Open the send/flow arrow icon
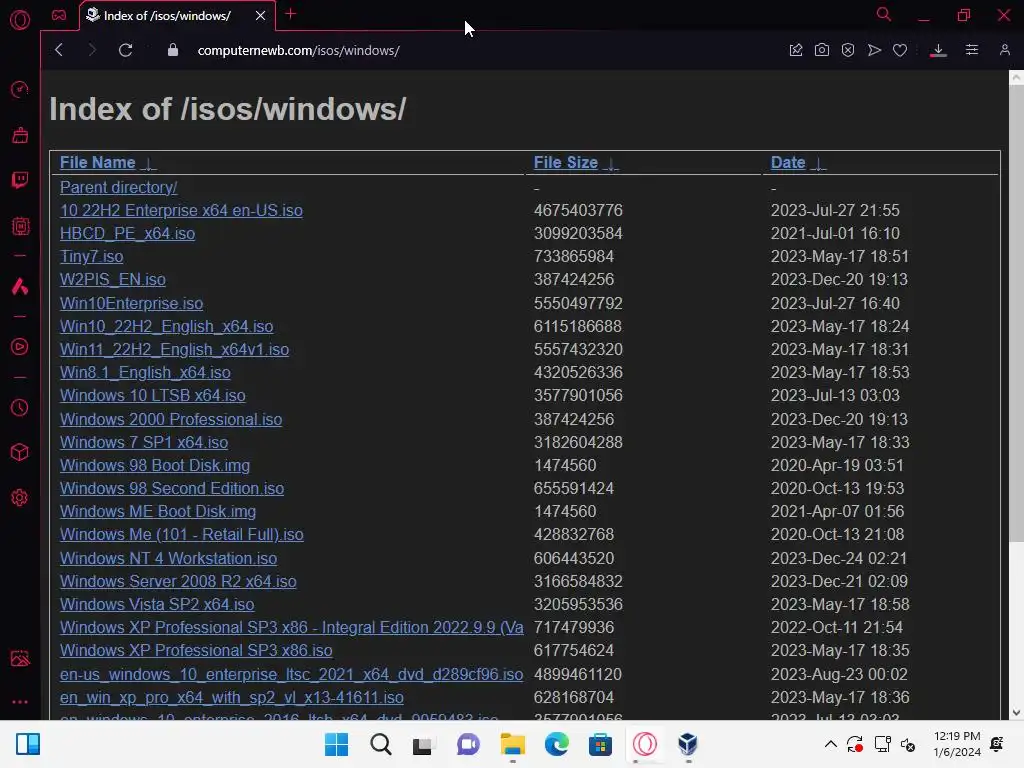 (x=874, y=50)
